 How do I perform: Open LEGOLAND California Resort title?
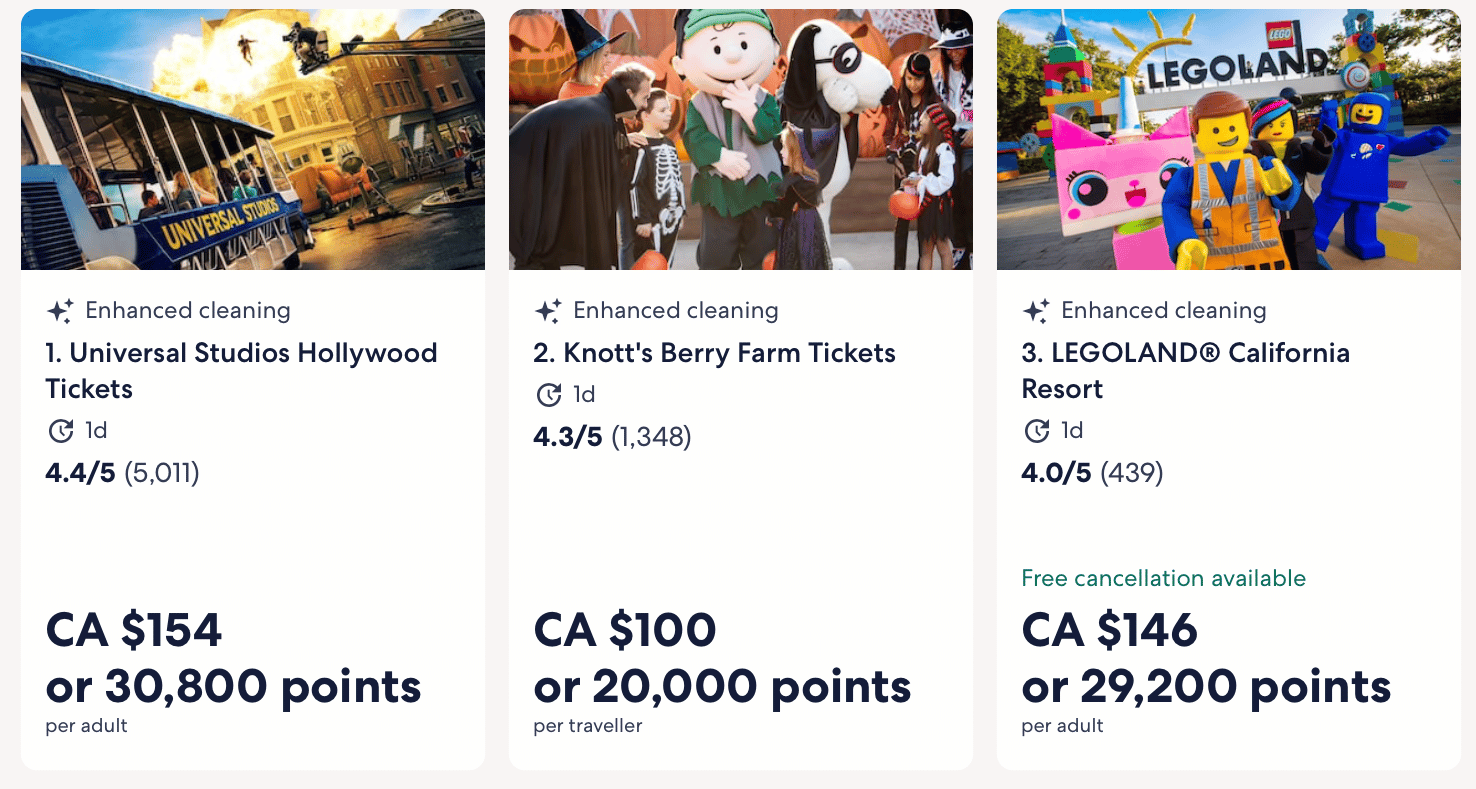(x=1185, y=370)
